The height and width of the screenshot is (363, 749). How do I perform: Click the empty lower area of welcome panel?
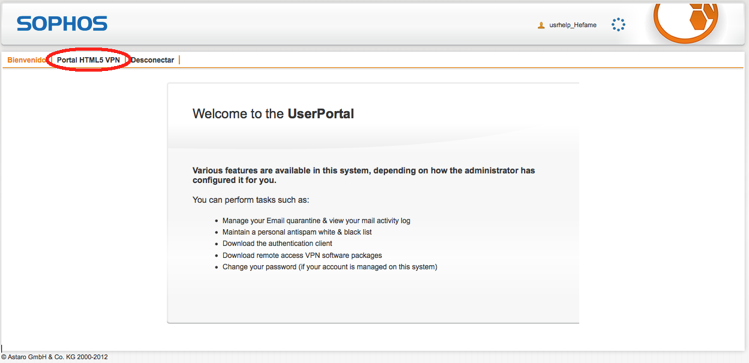373,299
